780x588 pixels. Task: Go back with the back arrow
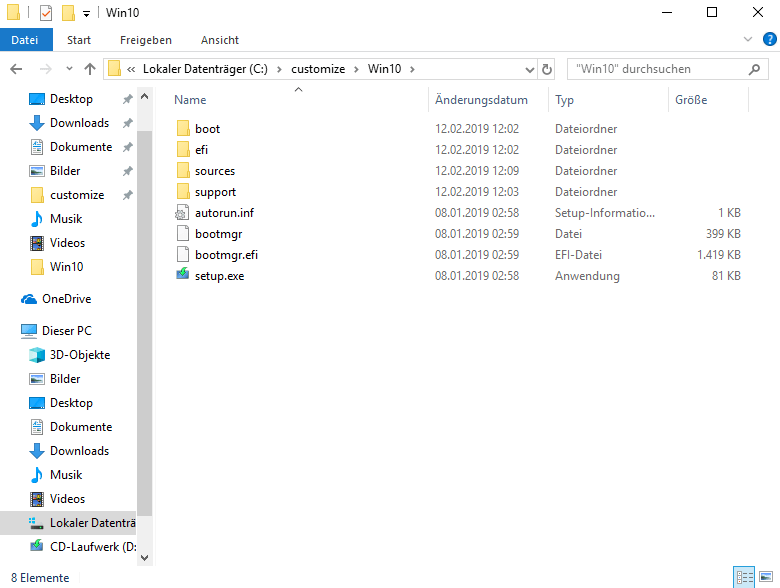click(x=16, y=69)
